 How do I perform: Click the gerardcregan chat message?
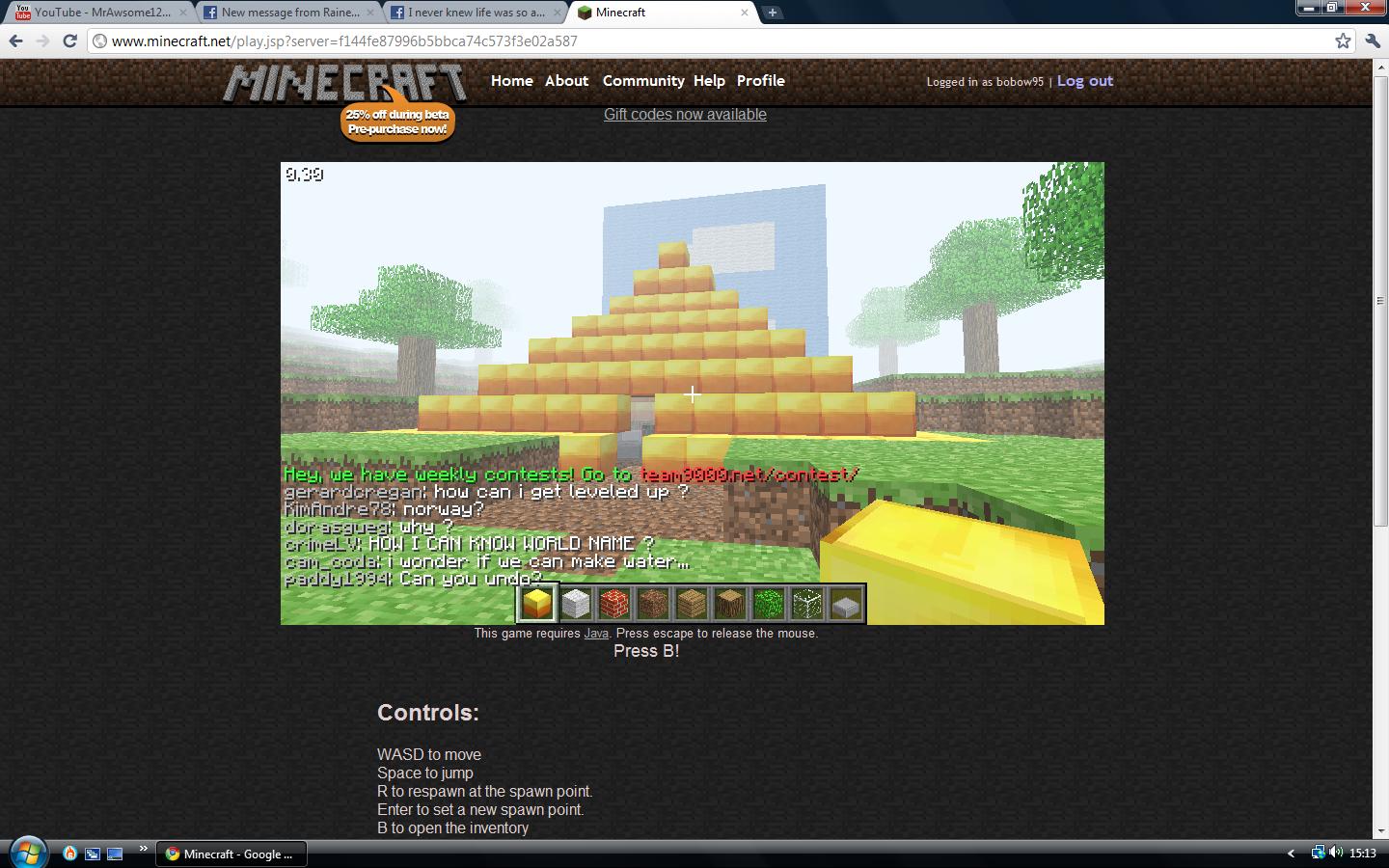point(486,492)
